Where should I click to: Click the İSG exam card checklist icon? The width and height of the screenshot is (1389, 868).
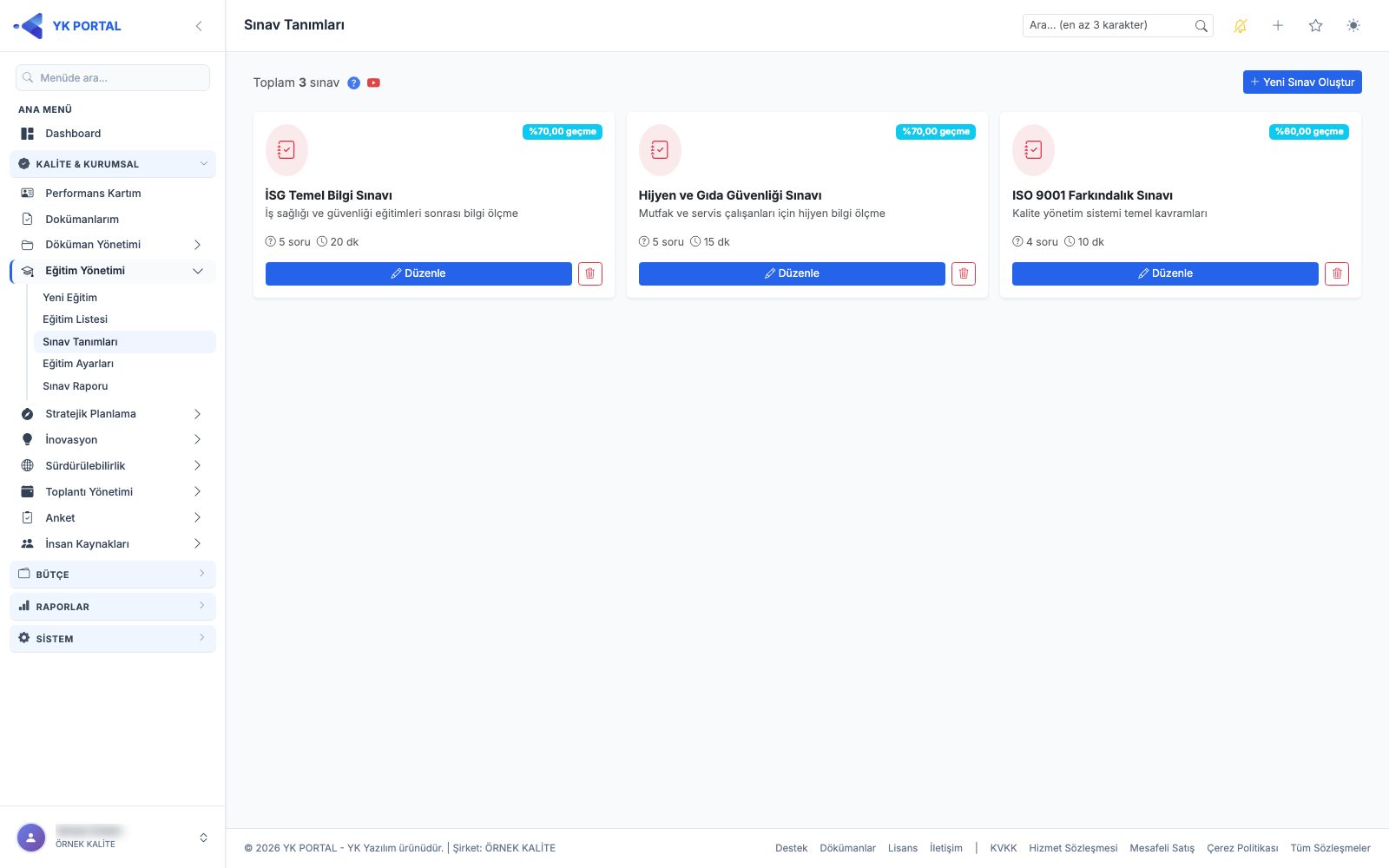tap(286, 150)
